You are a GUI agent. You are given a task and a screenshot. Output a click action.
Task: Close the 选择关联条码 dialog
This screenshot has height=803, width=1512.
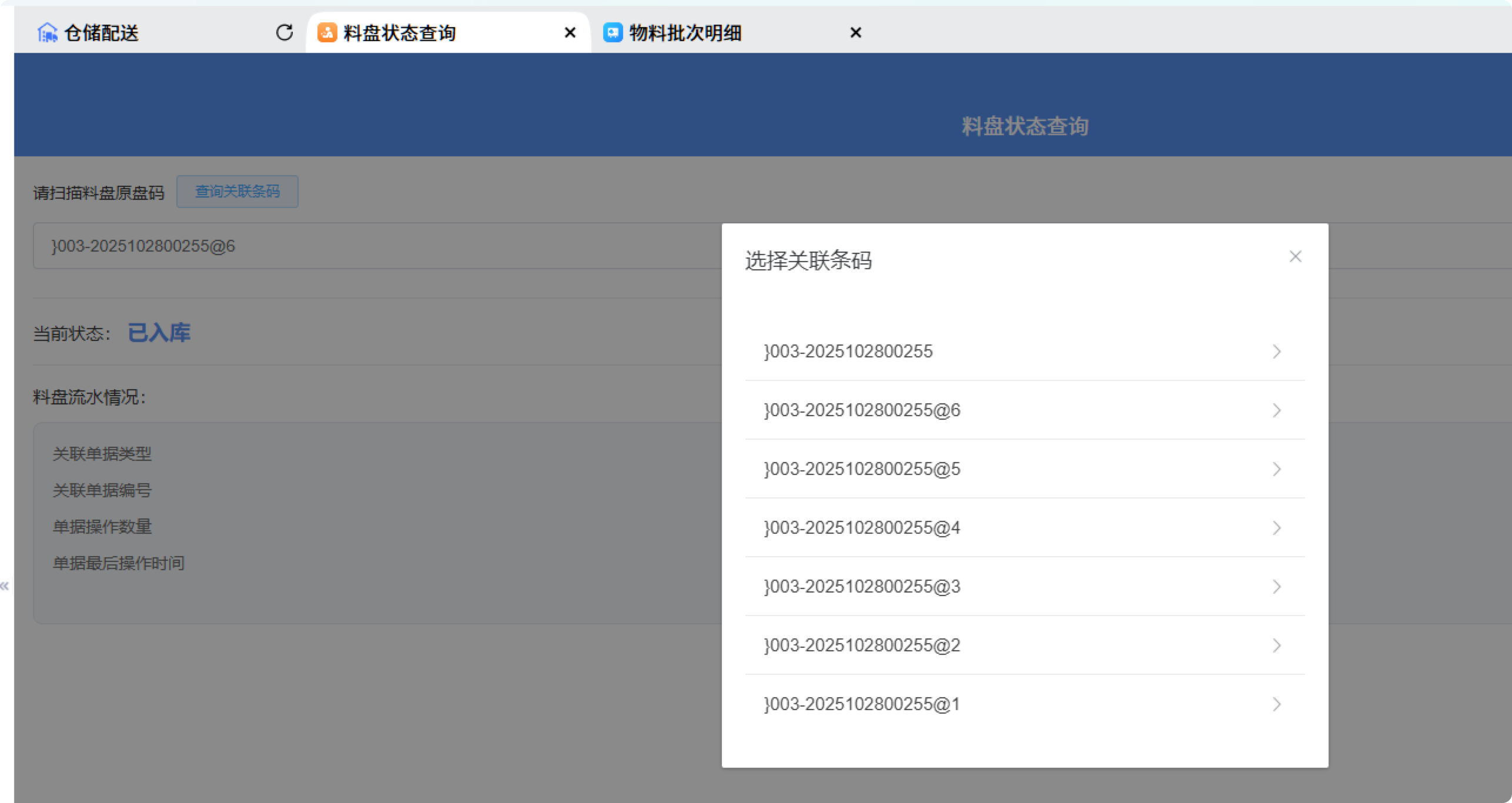[1295, 256]
